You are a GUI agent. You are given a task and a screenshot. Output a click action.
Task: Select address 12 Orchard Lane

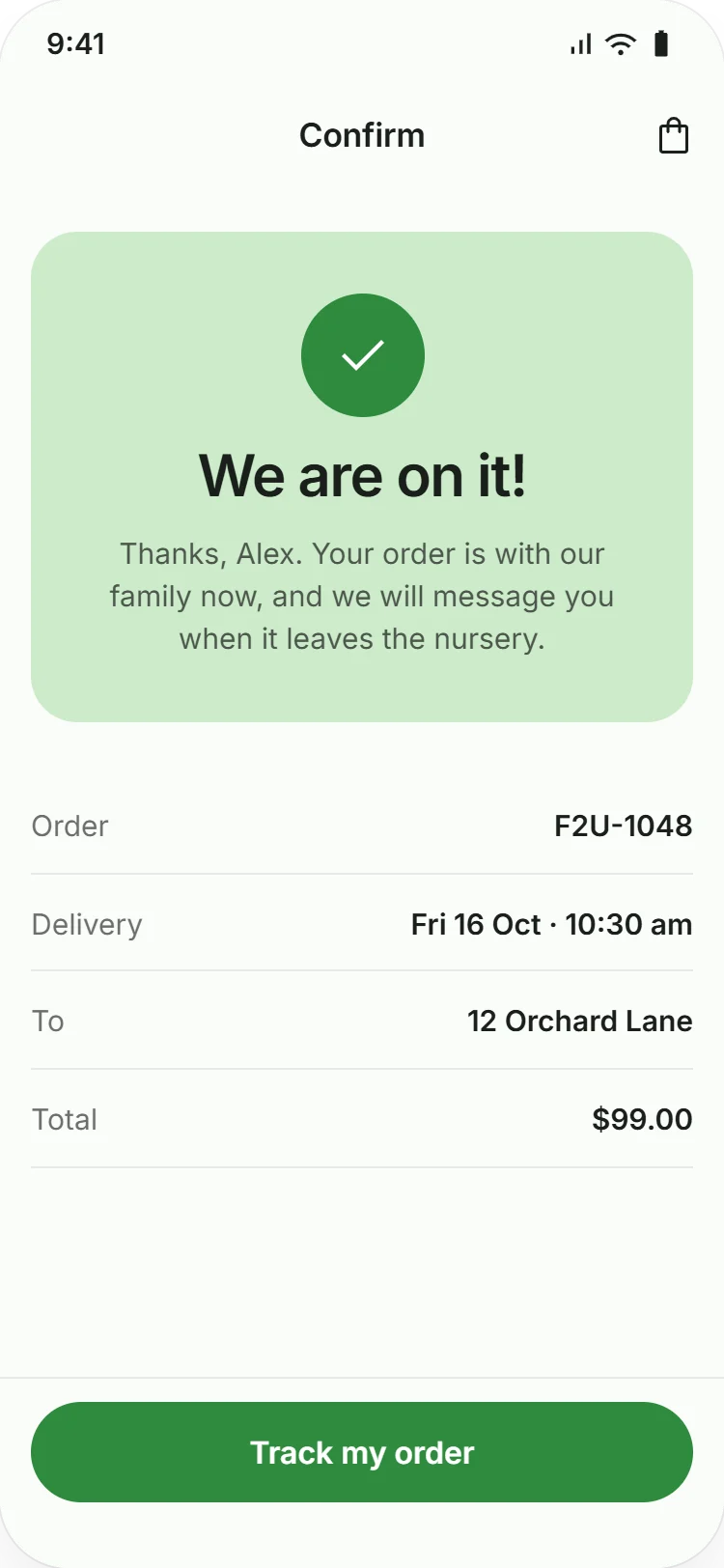click(579, 1021)
